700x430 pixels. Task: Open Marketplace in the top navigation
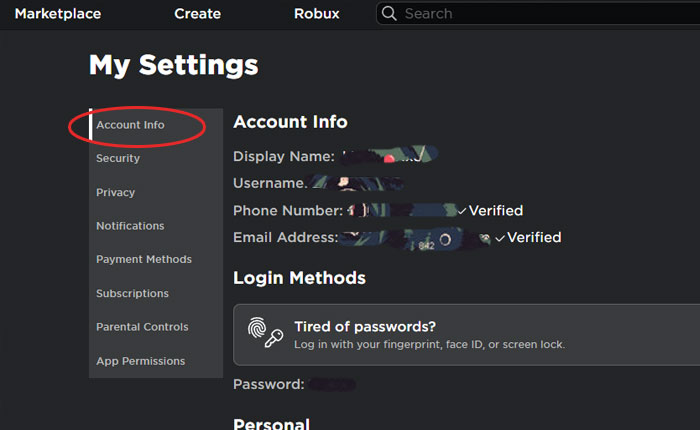coord(60,14)
